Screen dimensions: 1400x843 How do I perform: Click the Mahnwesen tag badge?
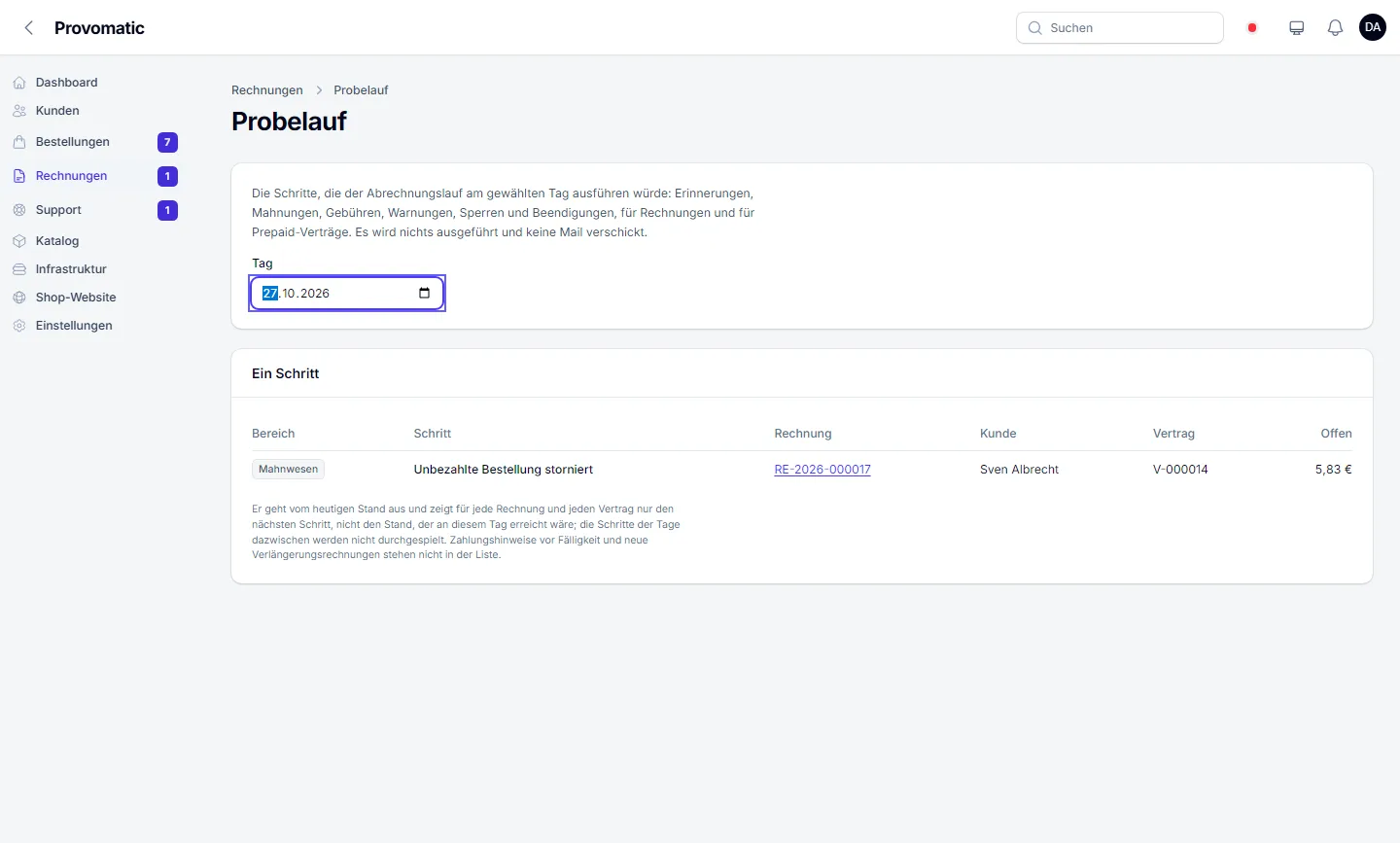coord(288,470)
